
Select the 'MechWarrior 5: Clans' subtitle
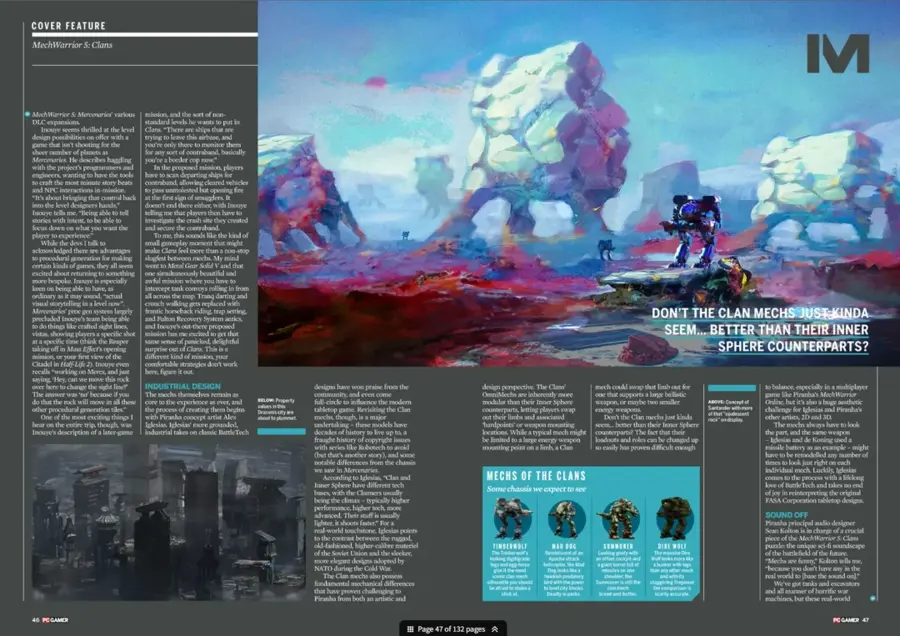(x=72, y=45)
